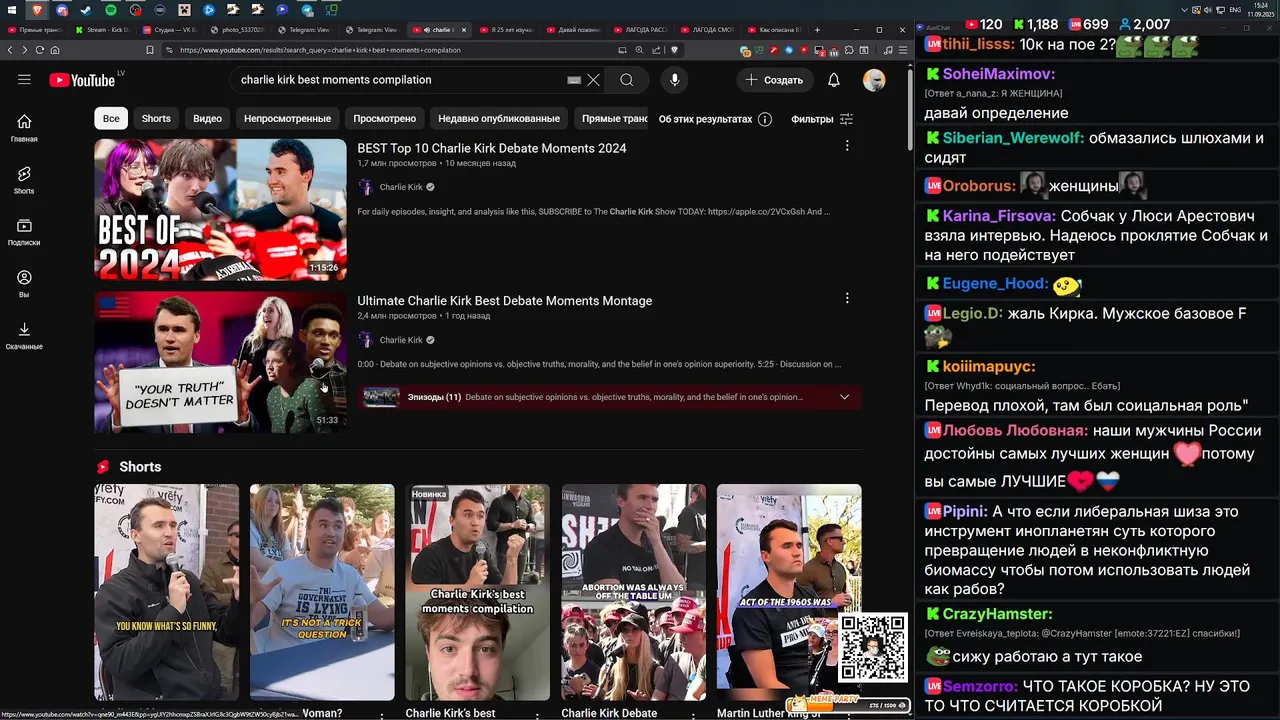Open Charlie Kirk channel under Ultimate Montage video

coord(401,340)
